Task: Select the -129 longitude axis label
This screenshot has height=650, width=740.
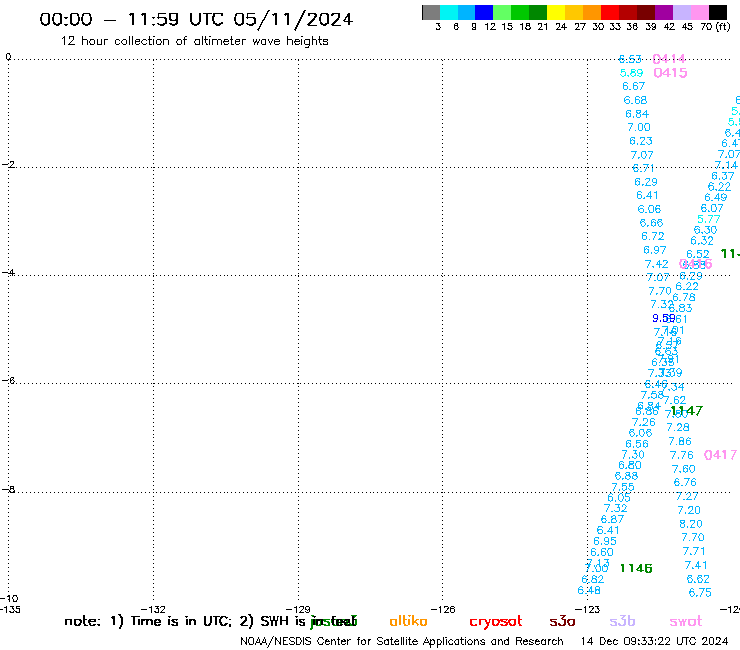Action: [x=298, y=609]
